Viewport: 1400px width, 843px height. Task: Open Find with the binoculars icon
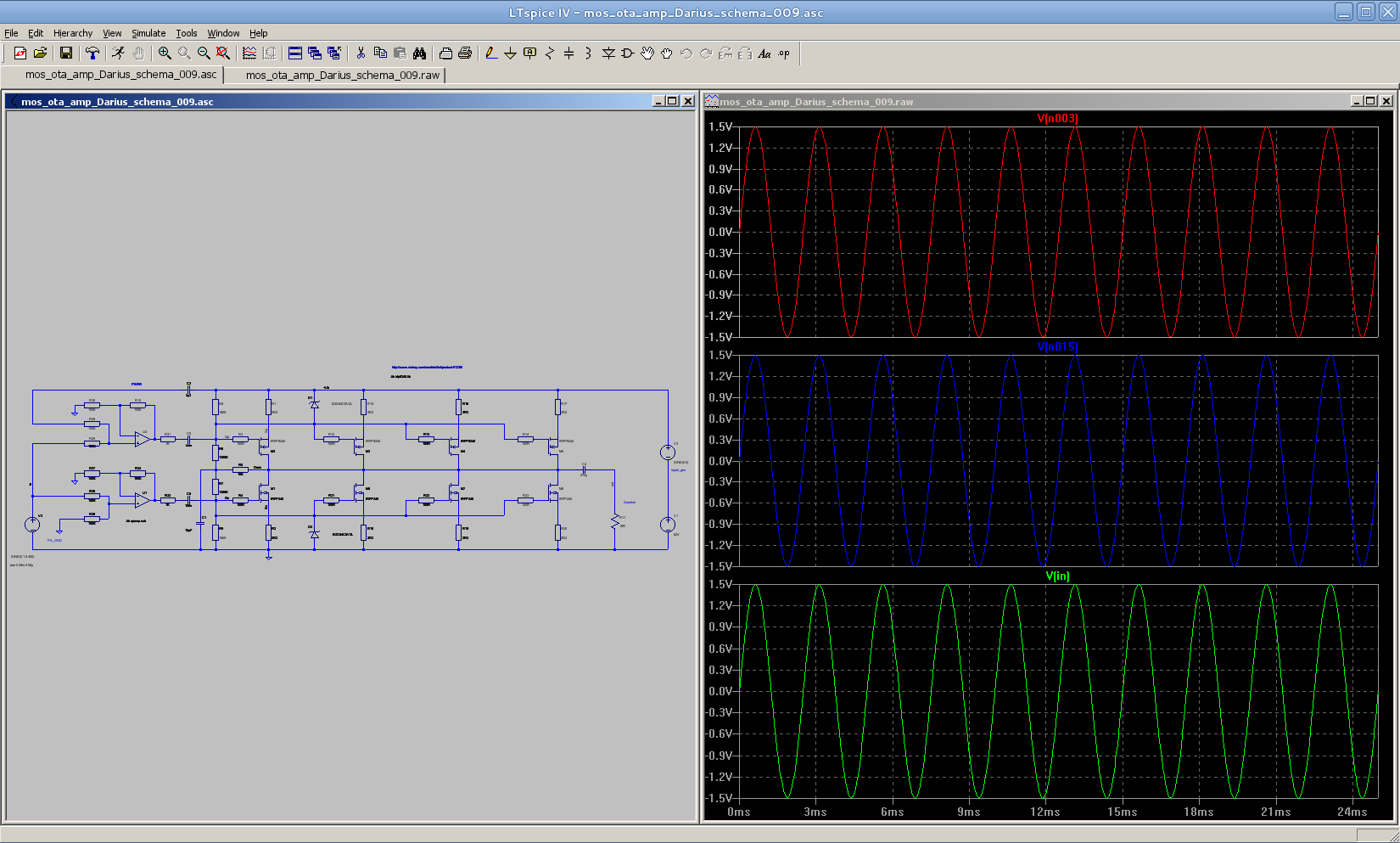419,53
